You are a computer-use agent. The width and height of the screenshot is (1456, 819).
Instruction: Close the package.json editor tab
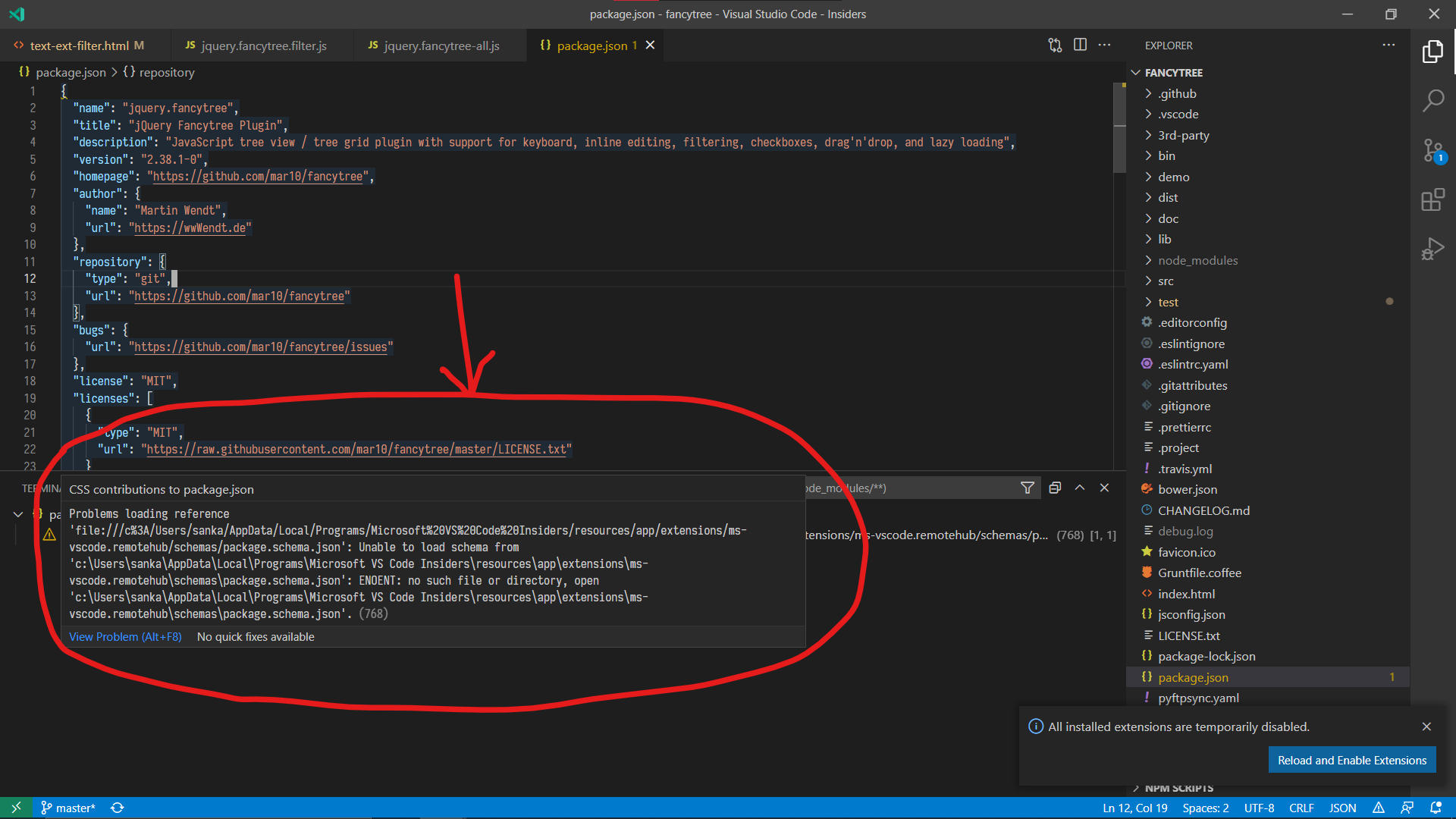pyautogui.click(x=650, y=45)
